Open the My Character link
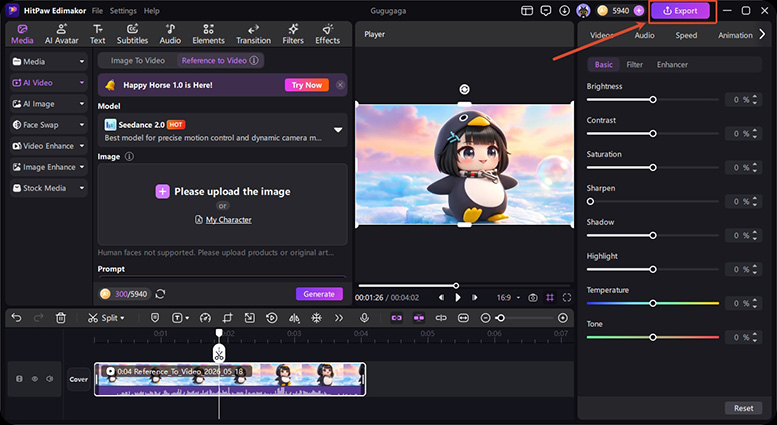This screenshot has width=777, height=425. [x=228, y=219]
